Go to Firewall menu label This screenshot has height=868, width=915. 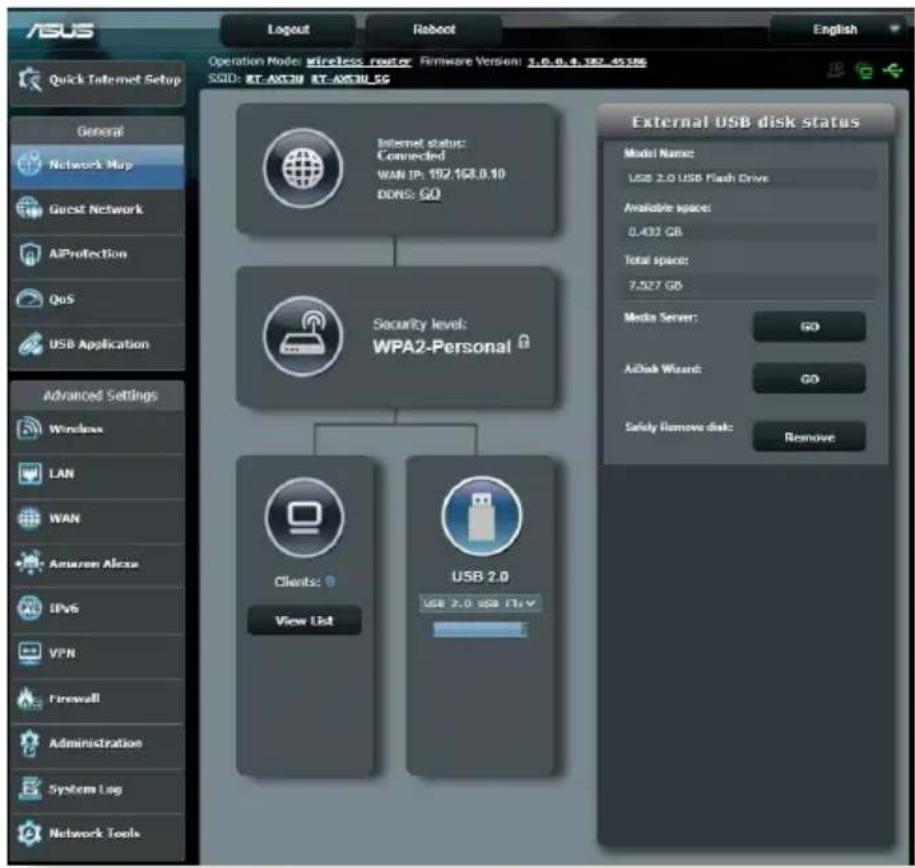coord(74,698)
